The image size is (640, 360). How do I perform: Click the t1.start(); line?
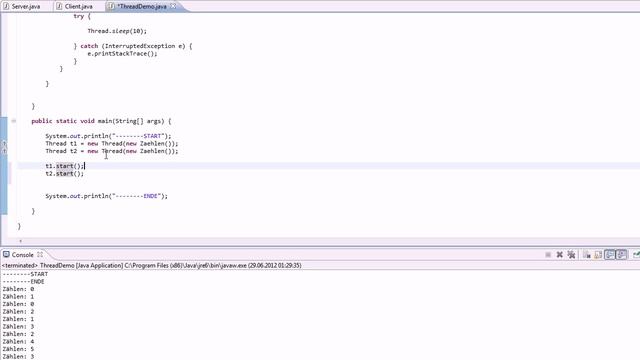[x=64, y=166]
